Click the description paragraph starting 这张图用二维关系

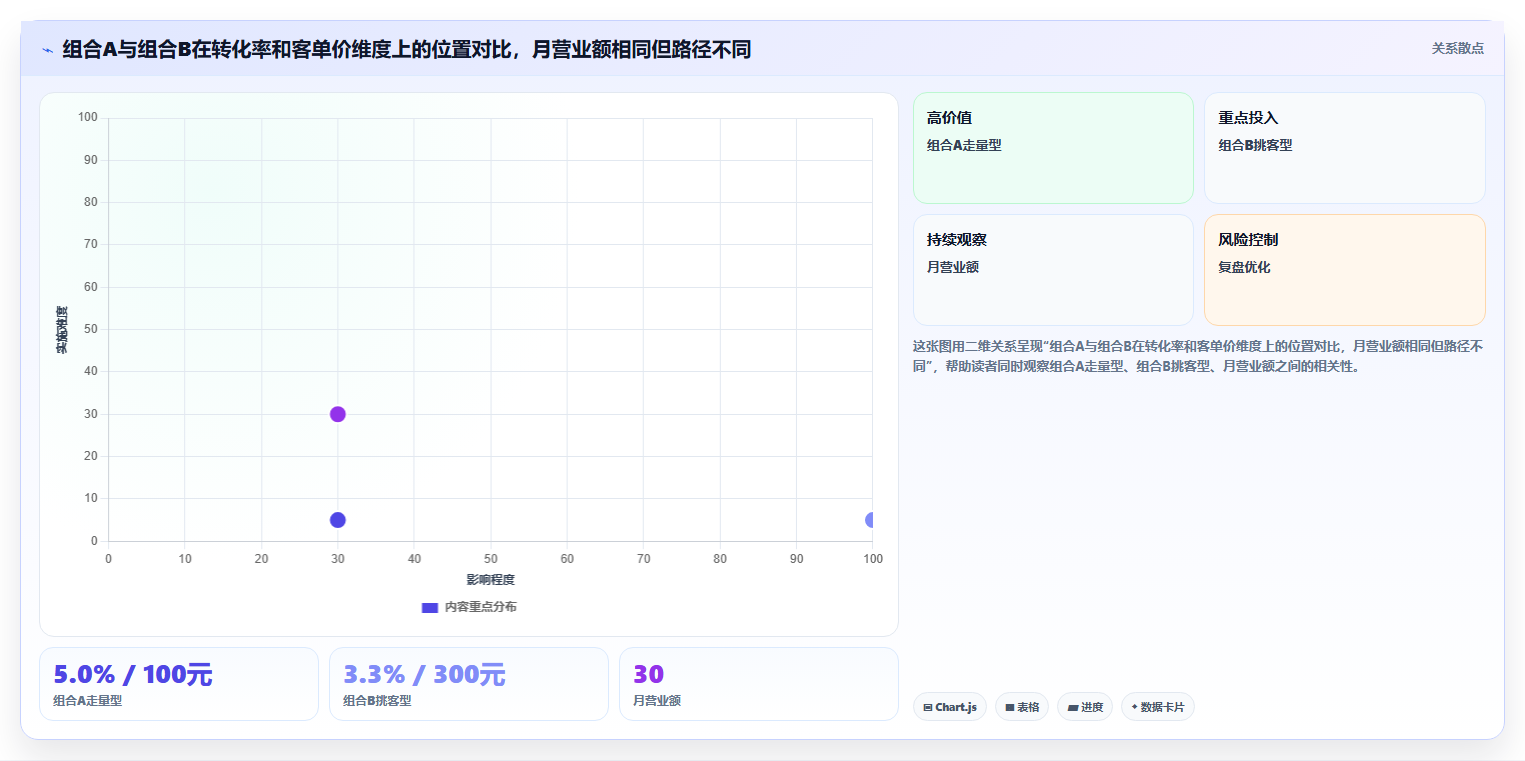pos(1198,356)
